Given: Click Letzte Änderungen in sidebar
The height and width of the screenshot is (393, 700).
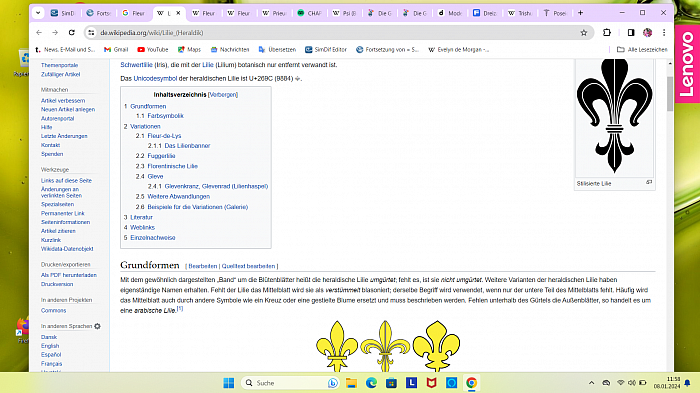Looking at the screenshot, I should [x=64, y=136].
